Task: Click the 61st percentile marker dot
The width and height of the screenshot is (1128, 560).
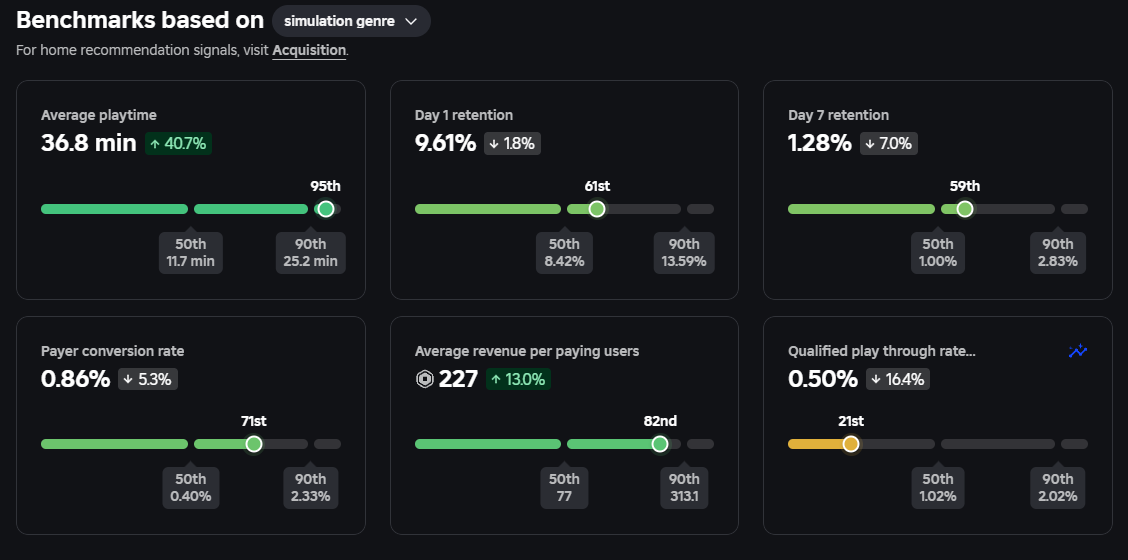Action: tap(596, 209)
